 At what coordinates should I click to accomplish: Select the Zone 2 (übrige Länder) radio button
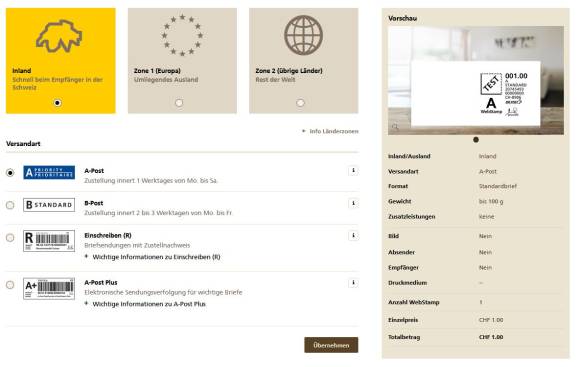coord(300,103)
